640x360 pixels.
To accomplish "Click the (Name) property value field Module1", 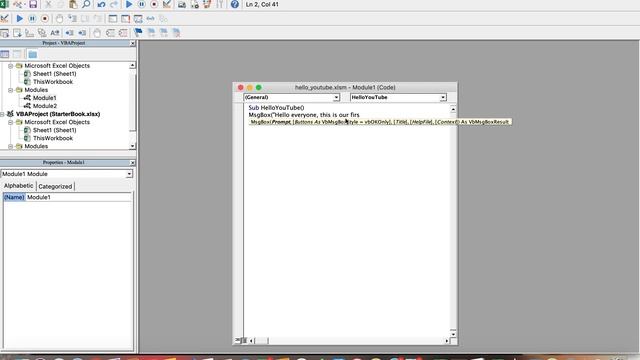I will click(x=79, y=197).
